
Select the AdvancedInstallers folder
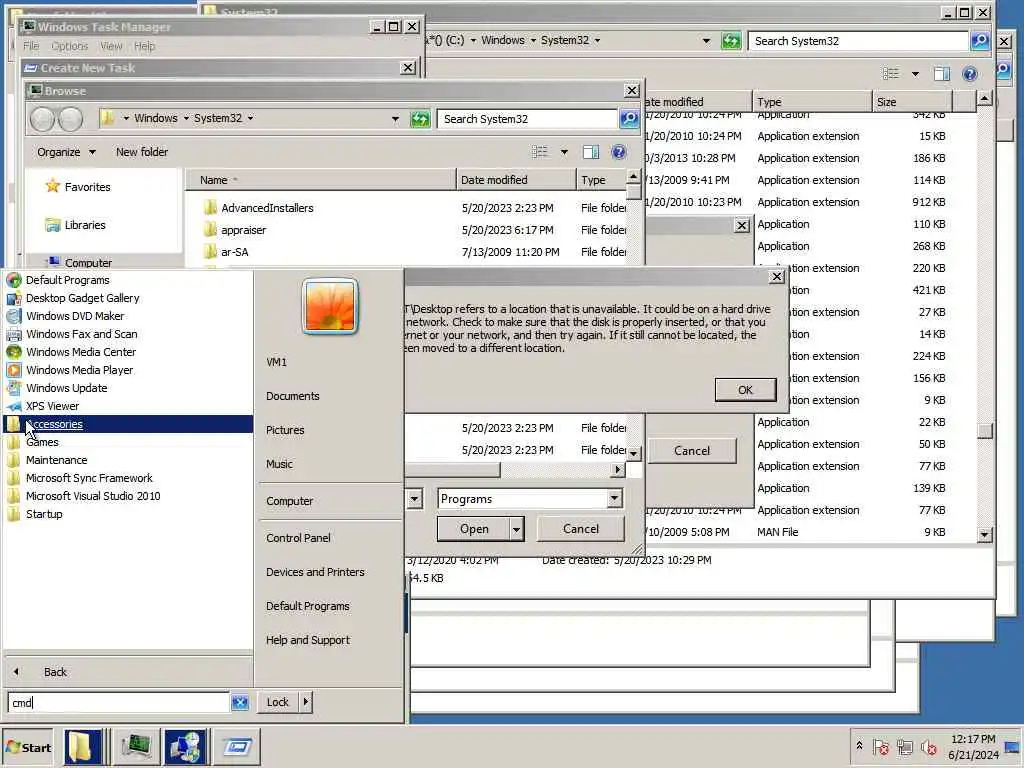coord(267,208)
